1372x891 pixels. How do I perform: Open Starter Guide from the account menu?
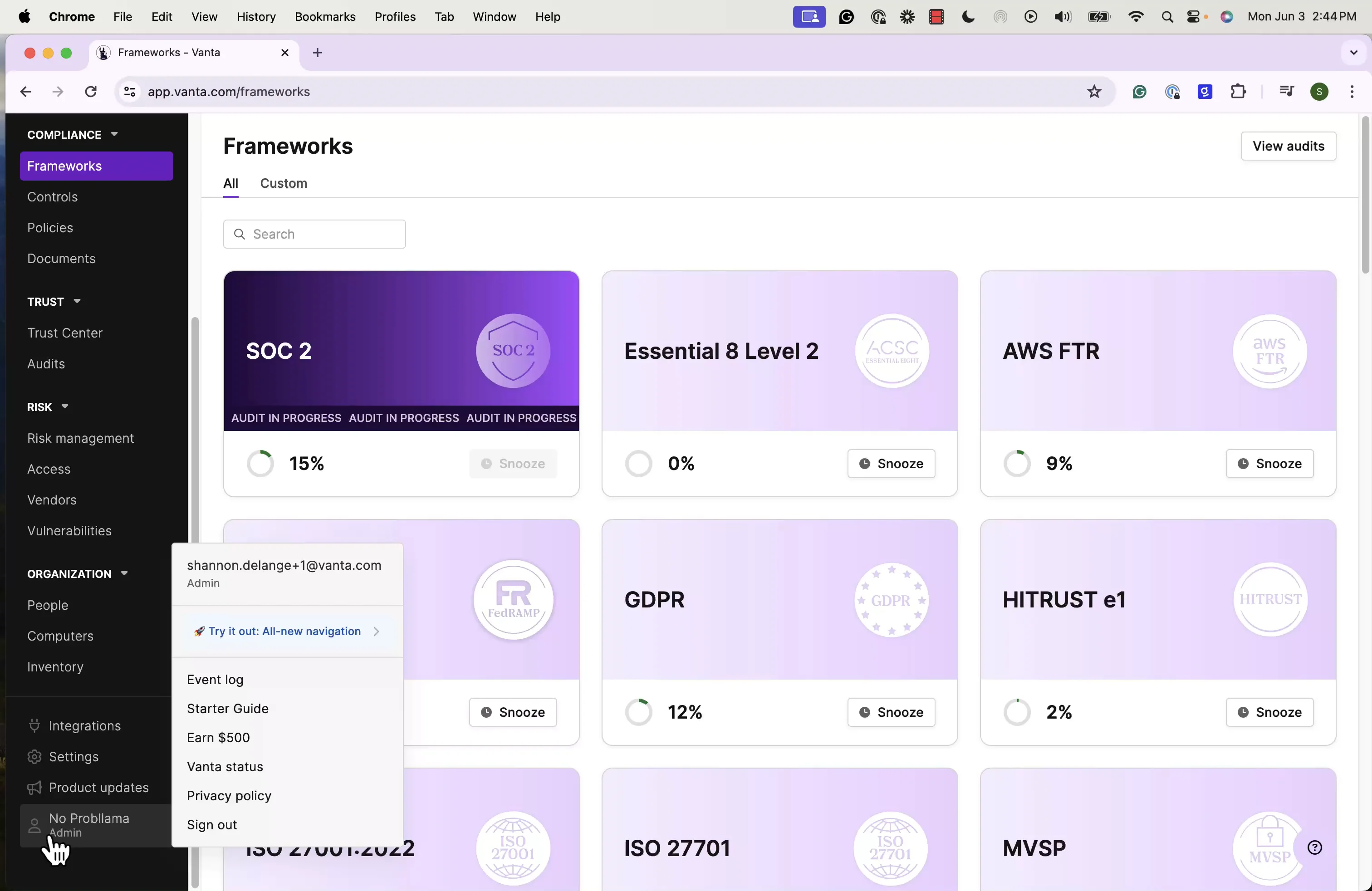tap(228, 709)
